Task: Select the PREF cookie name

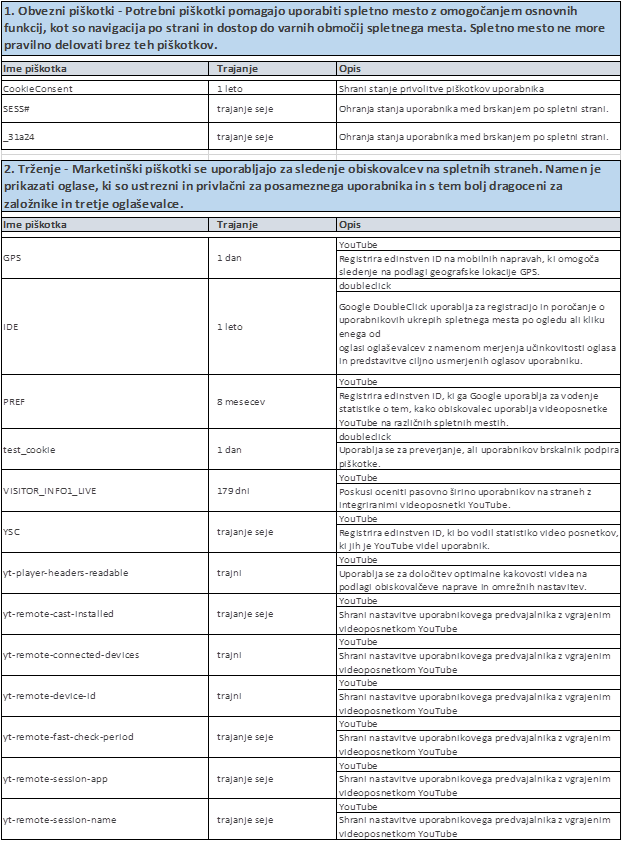Action: coord(13,401)
